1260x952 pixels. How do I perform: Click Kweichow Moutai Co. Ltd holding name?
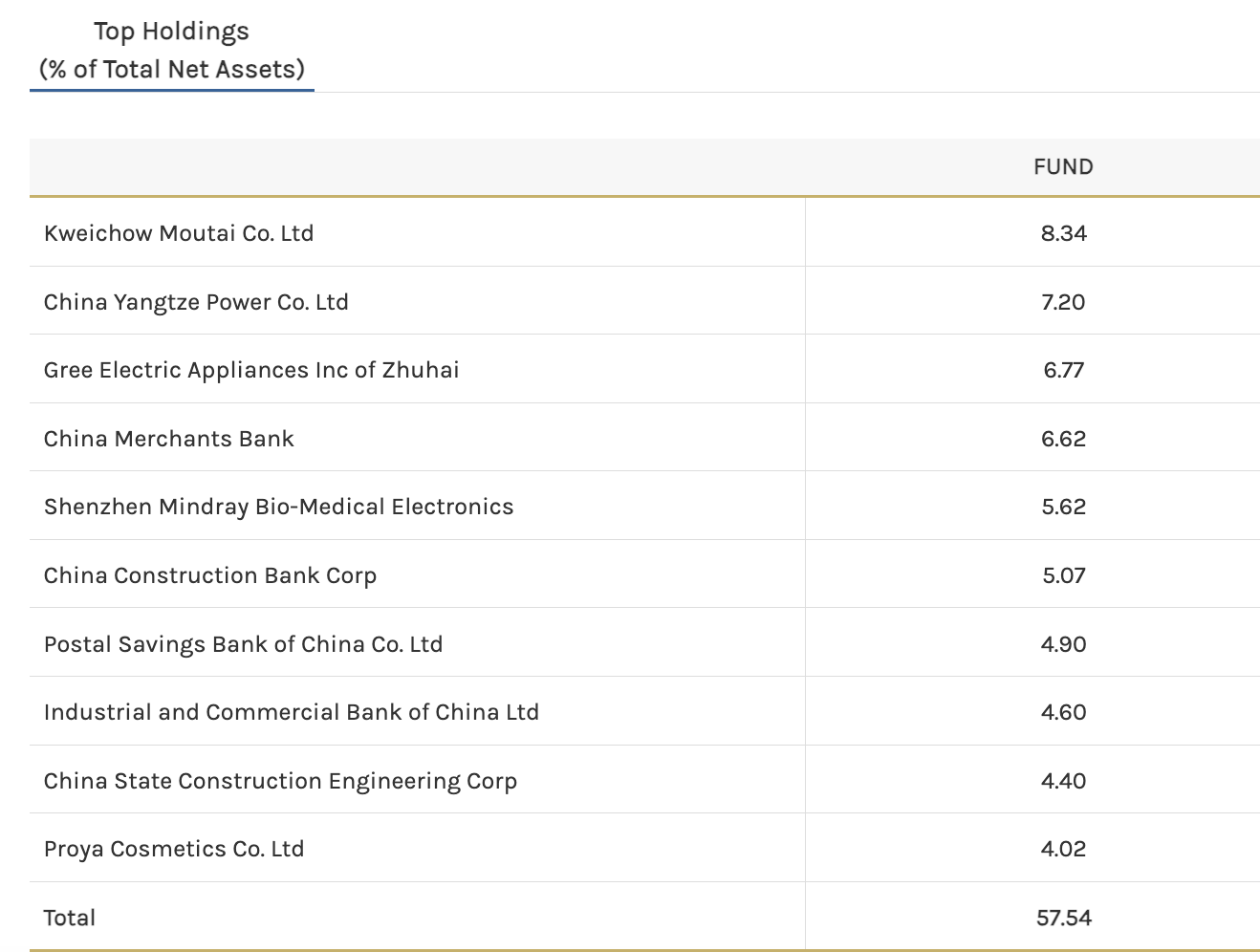[x=179, y=233]
